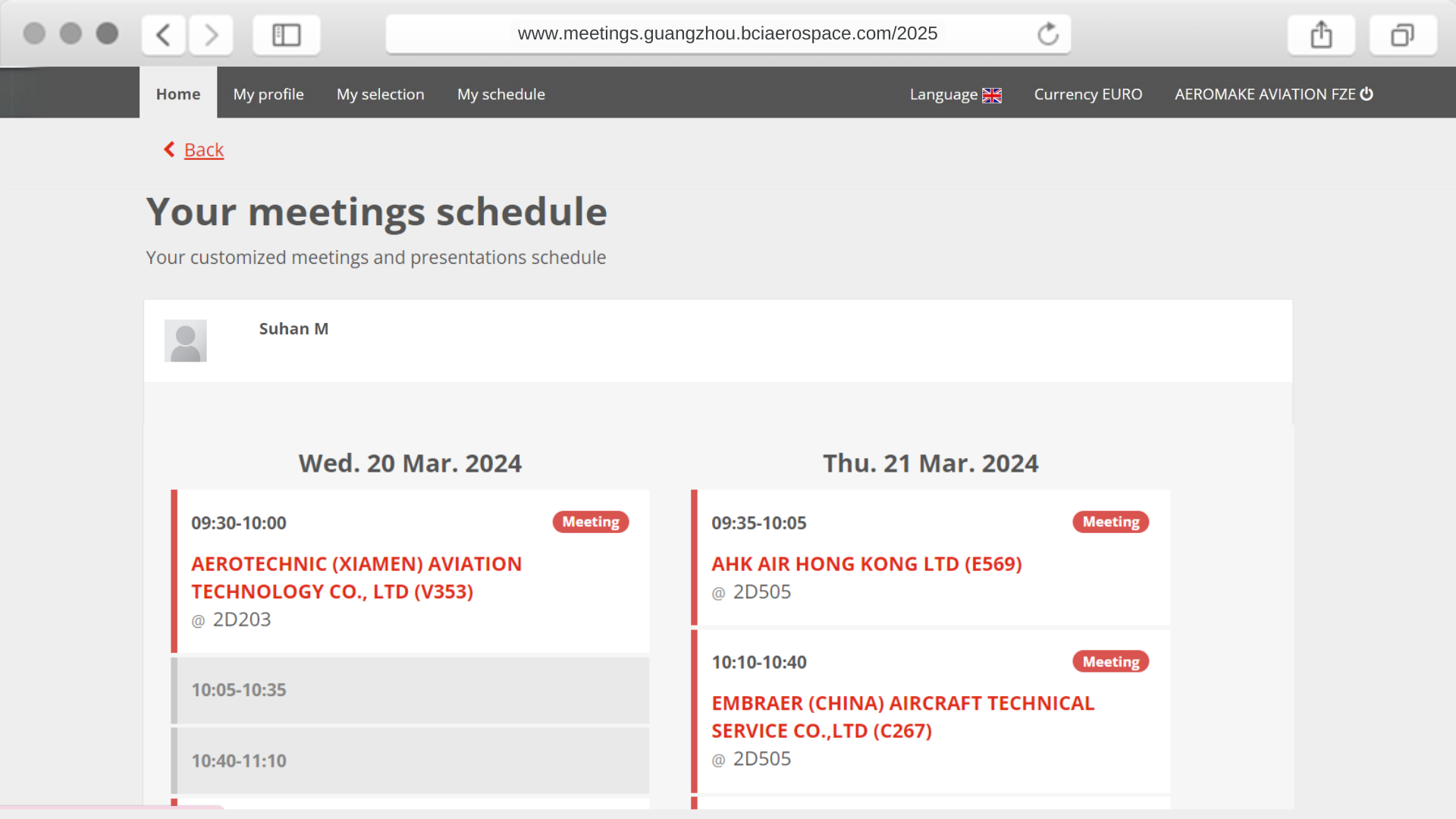Open AEROTECHNIC (XIAMEN) AVIATION meeting link

[x=356, y=578]
